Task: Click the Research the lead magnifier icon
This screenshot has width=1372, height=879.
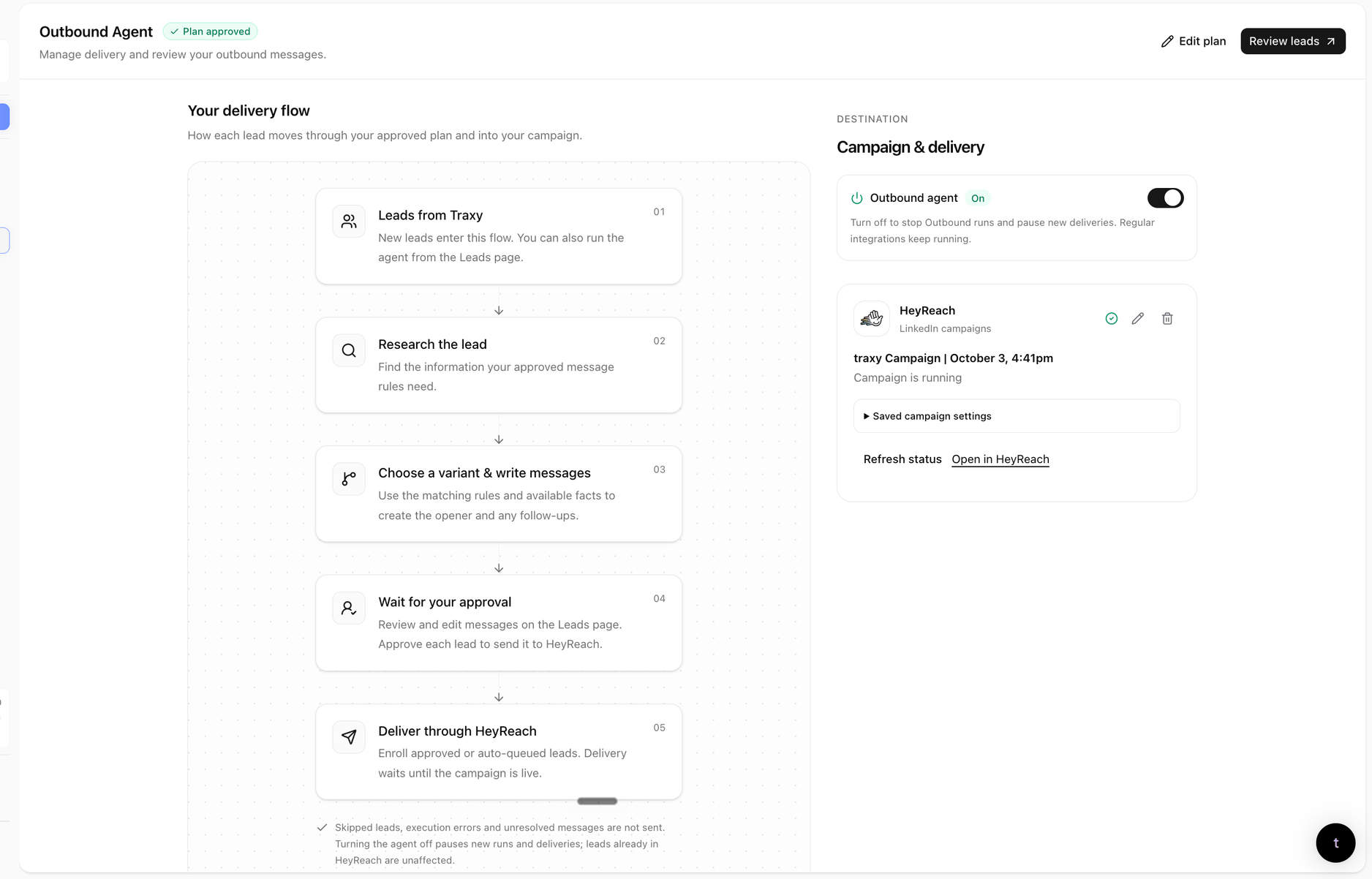Action: tap(349, 350)
